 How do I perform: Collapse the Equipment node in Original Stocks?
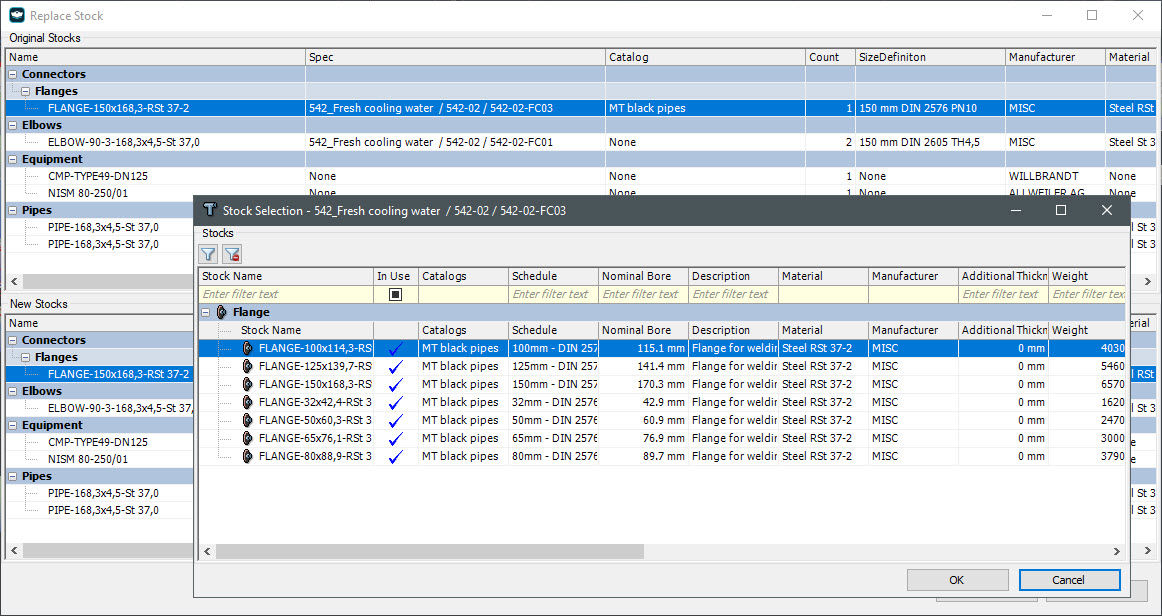(x=12, y=159)
